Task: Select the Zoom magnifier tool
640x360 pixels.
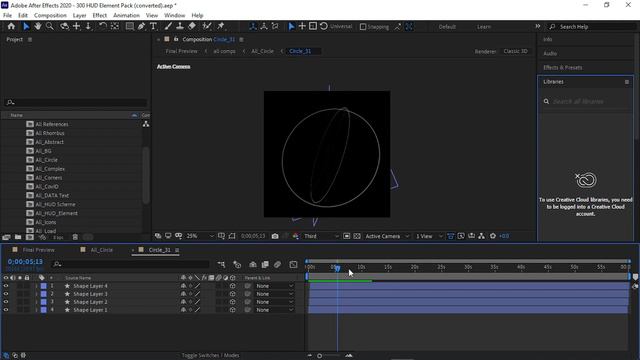Action: pos(49,26)
